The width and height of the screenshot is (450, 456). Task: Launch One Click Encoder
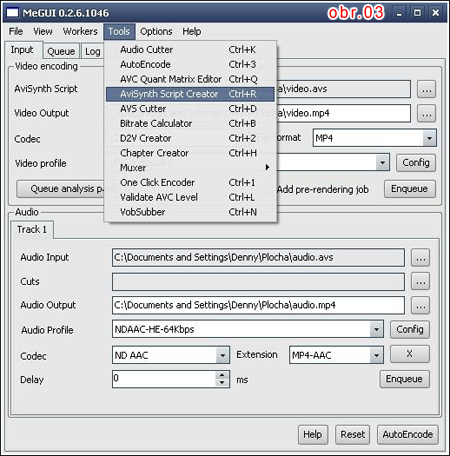[190, 182]
